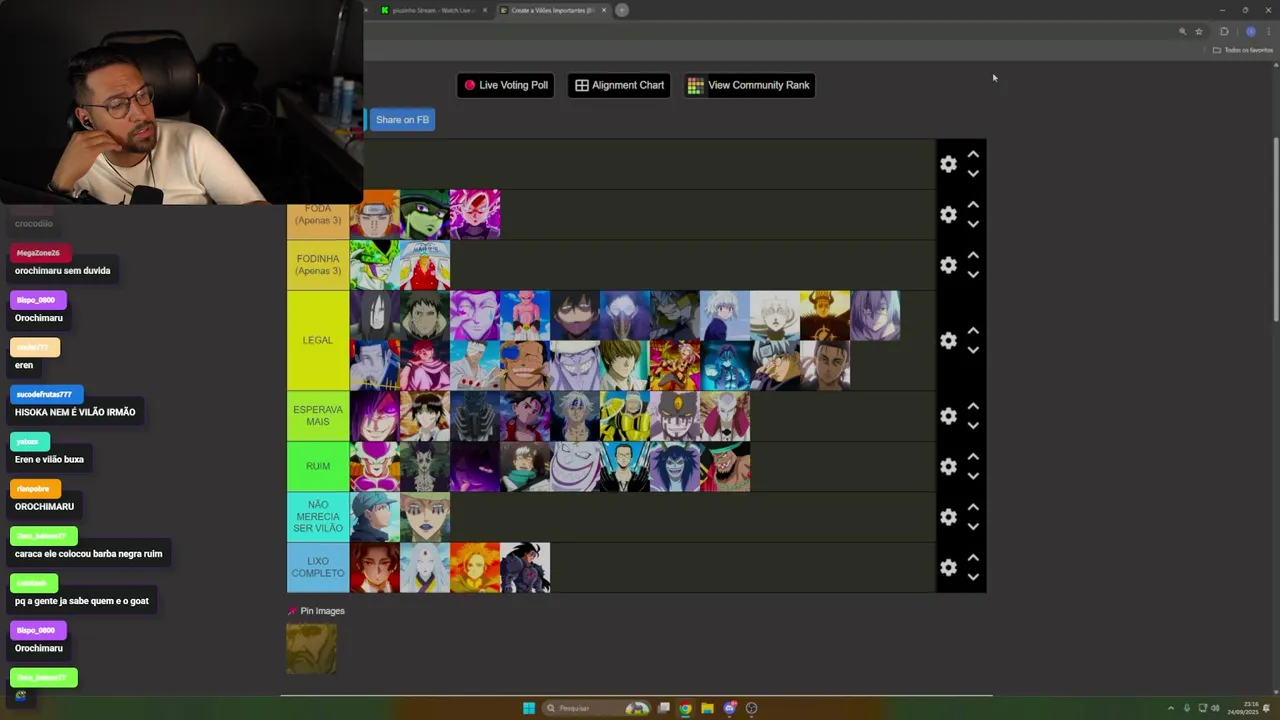Image resolution: width=1280 pixels, height=720 pixels.
Task: Click the Pin Images label
Action: pyautogui.click(x=322, y=611)
